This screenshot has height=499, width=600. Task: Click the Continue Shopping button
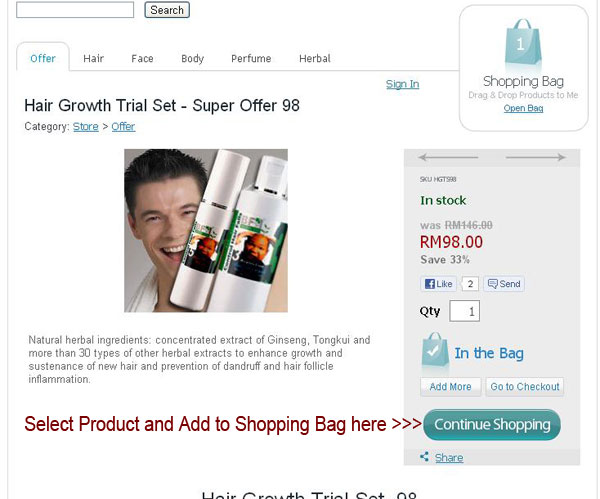[492, 424]
